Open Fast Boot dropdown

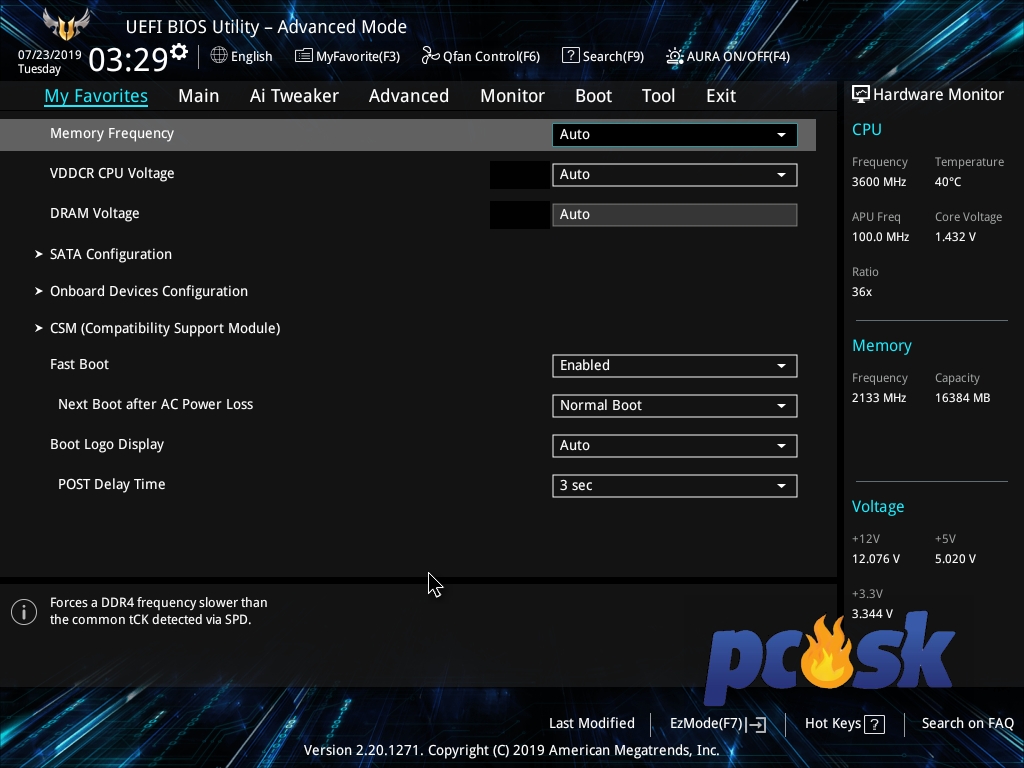[x=675, y=366]
